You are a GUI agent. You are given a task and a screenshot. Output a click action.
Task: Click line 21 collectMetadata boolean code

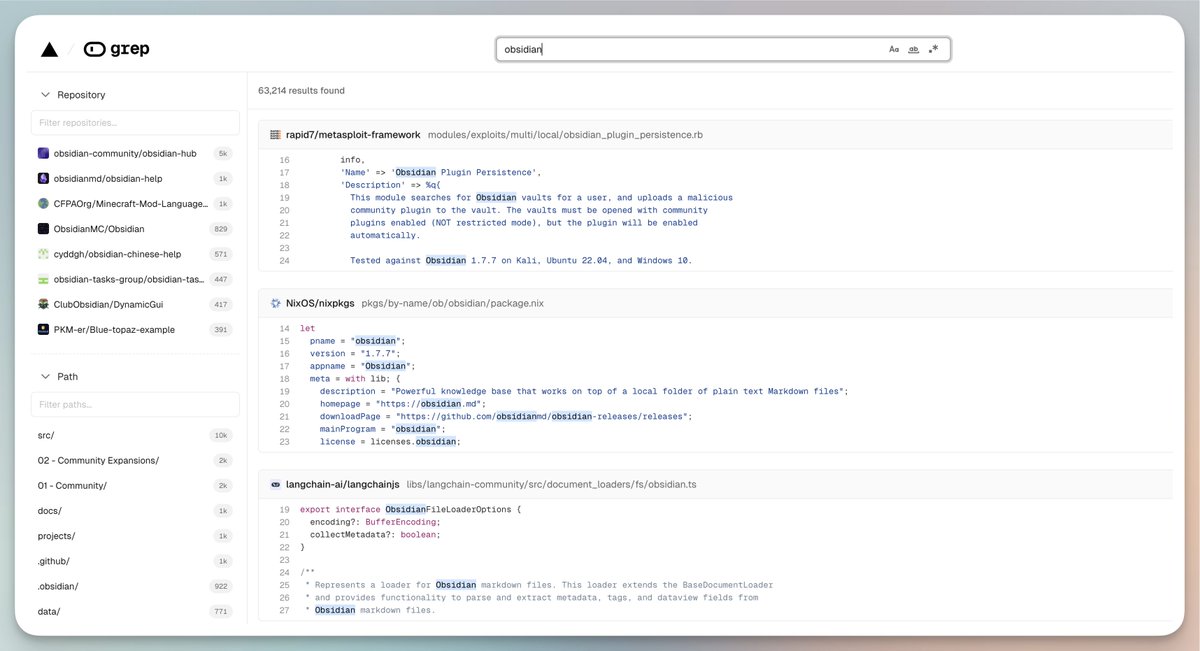pyautogui.click(x=375, y=535)
